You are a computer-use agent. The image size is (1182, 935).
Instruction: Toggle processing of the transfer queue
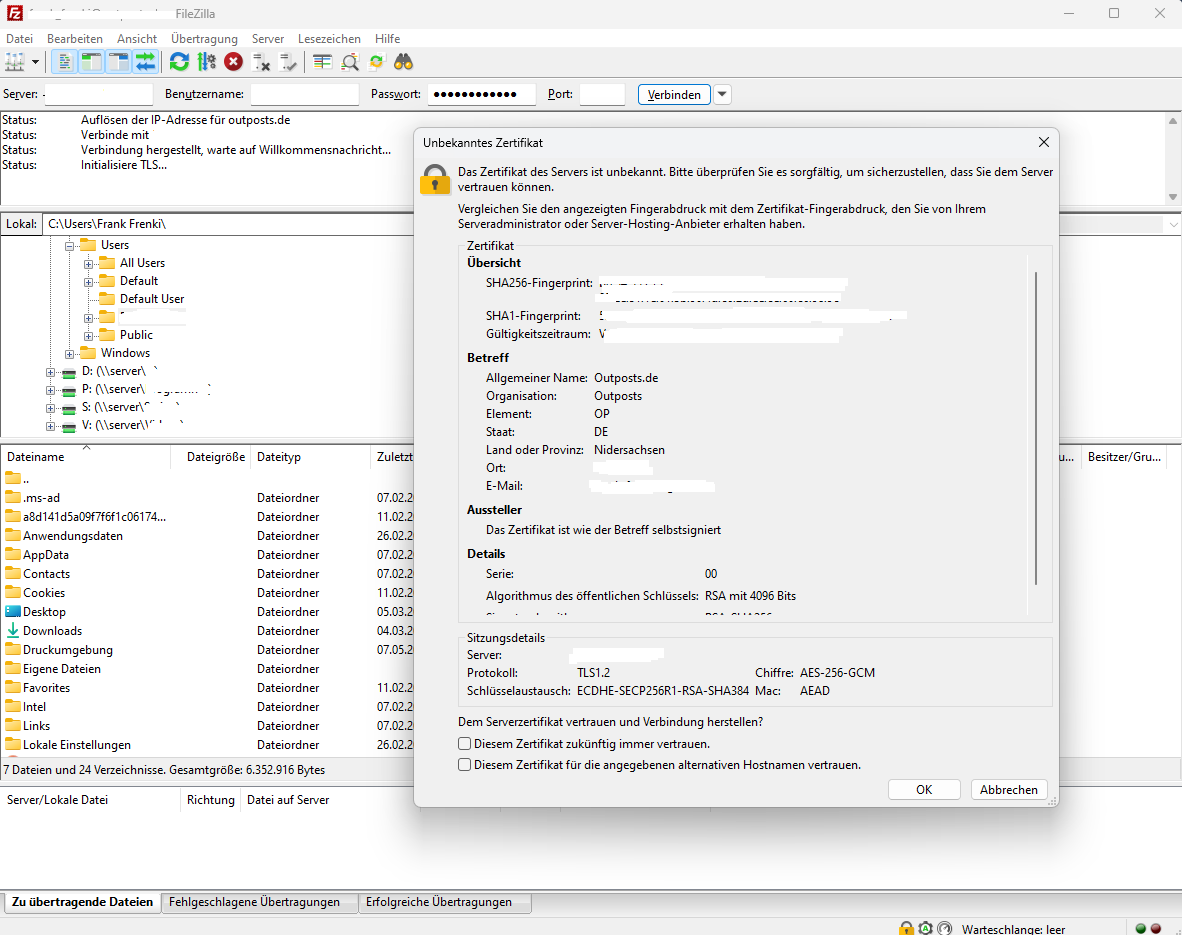coord(207,63)
